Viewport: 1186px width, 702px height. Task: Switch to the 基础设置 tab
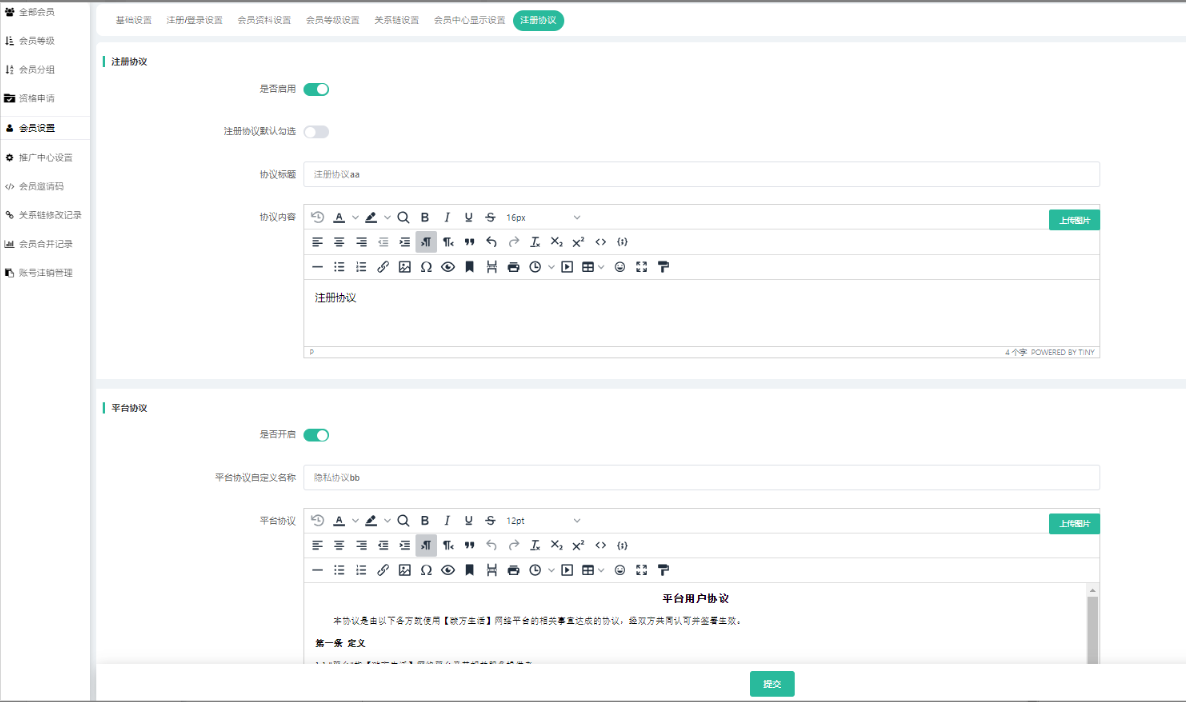tap(134, 20)
